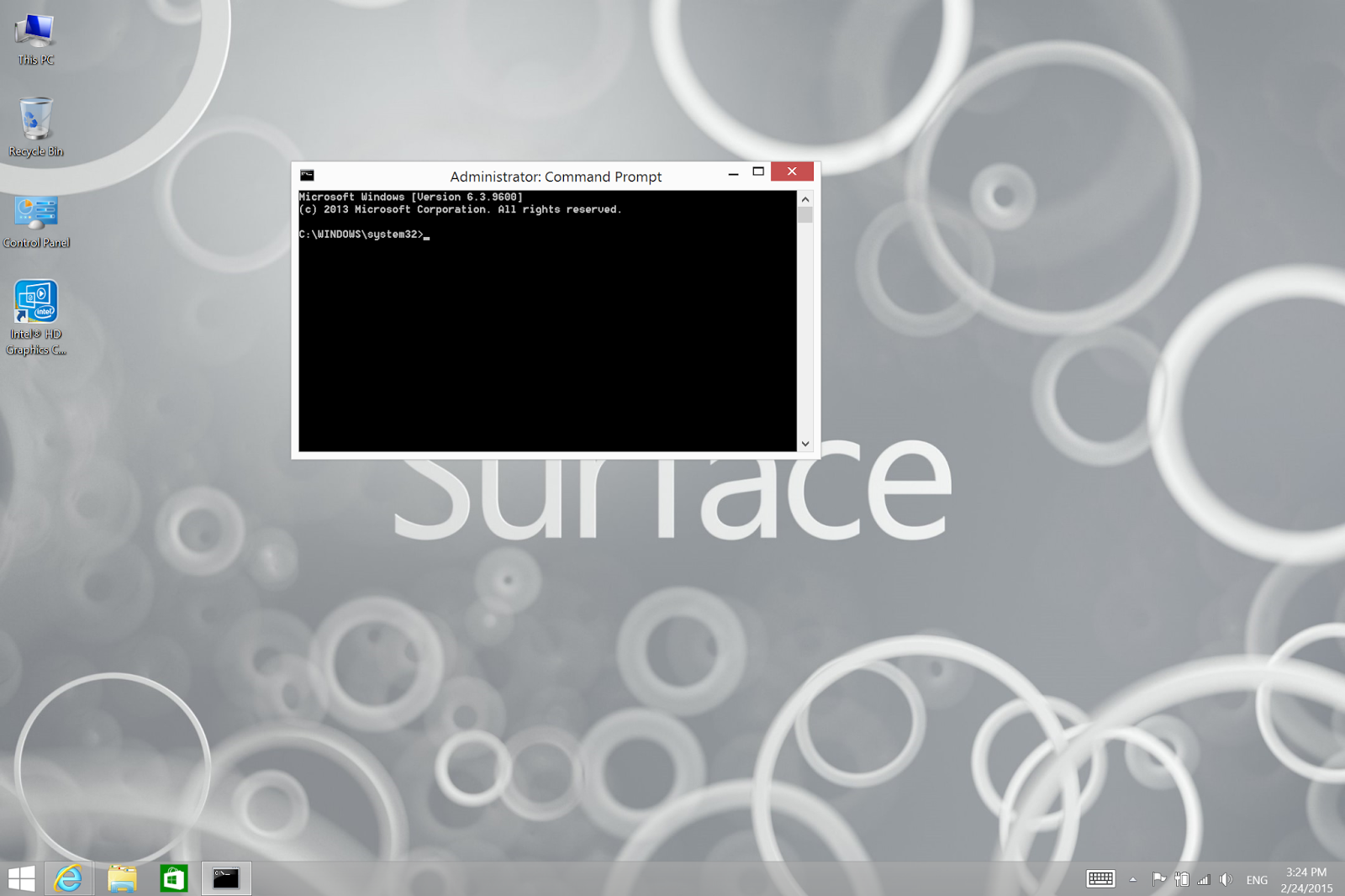
Task: Open the Windows Start button
Action: (21, 879)
